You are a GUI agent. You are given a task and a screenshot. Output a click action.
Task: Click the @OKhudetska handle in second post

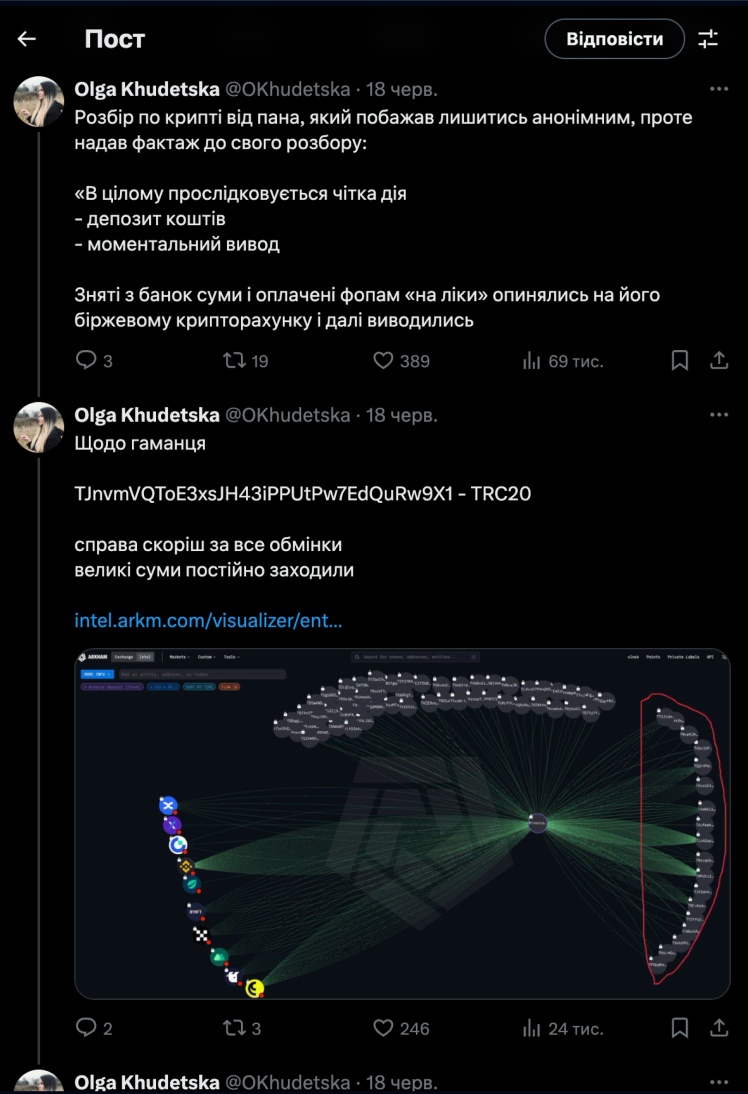coord(288,415)
